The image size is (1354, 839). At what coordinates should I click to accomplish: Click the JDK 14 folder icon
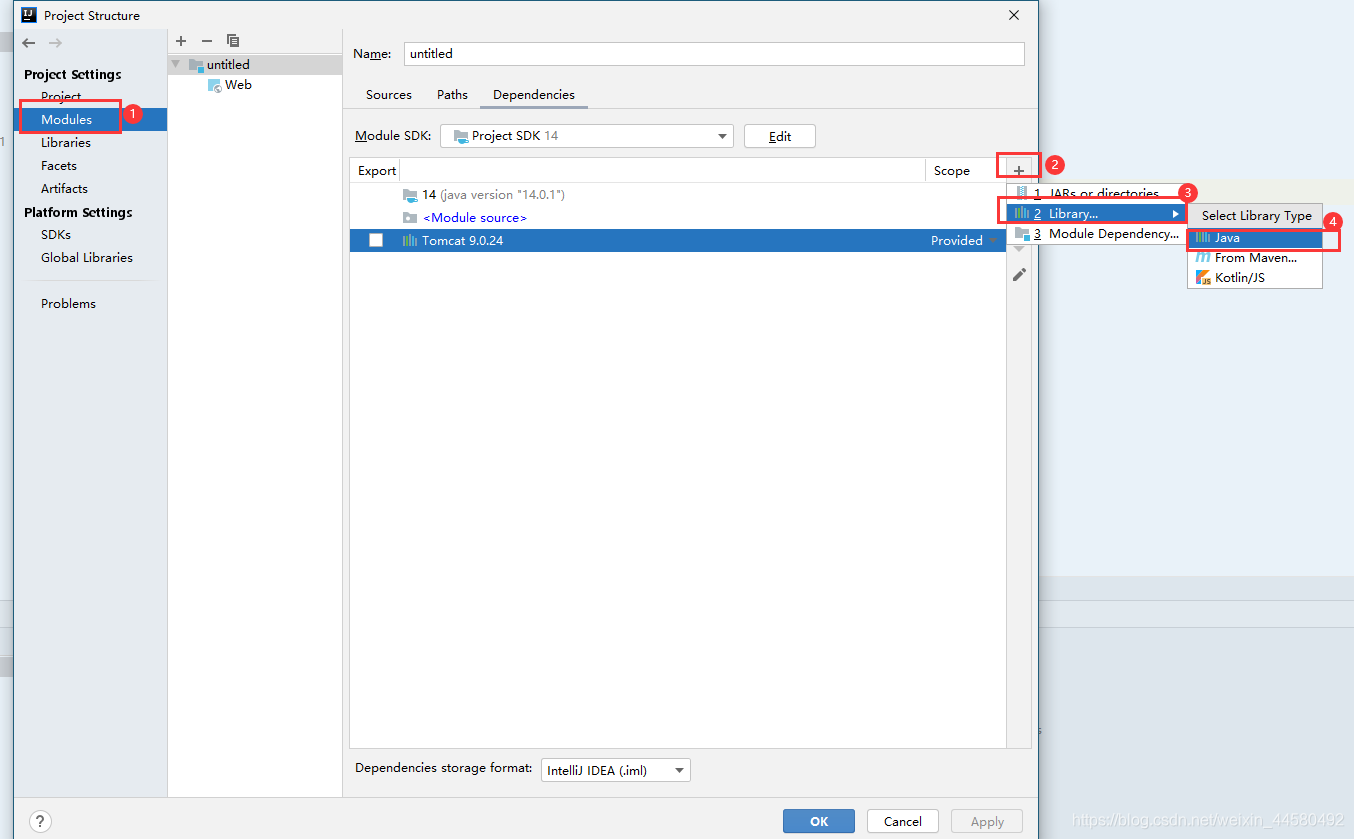pyautogui.click(x=409, y=195)
